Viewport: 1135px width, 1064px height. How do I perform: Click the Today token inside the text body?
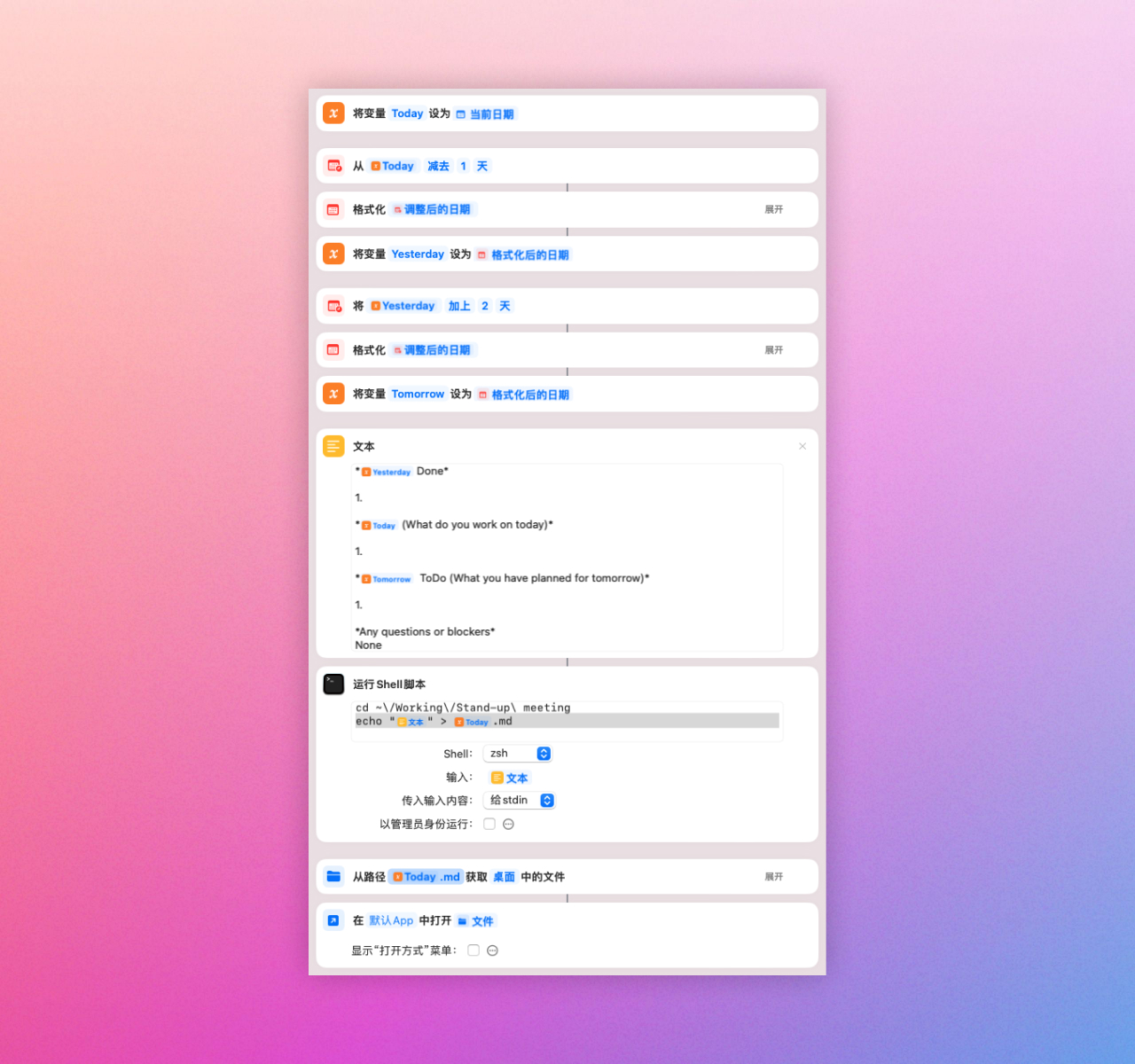[x=379, y=525]
